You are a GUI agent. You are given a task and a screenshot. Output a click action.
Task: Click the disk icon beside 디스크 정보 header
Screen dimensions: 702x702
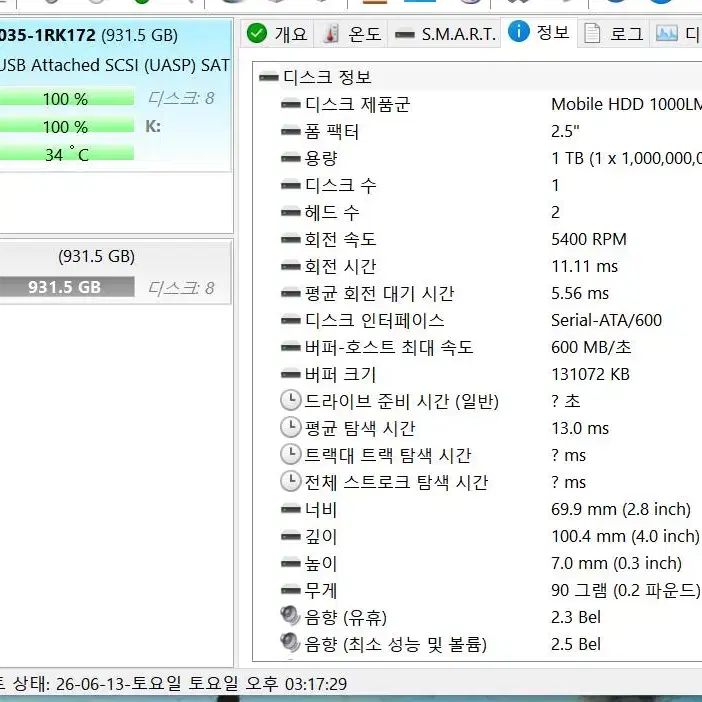pos(269,77)
